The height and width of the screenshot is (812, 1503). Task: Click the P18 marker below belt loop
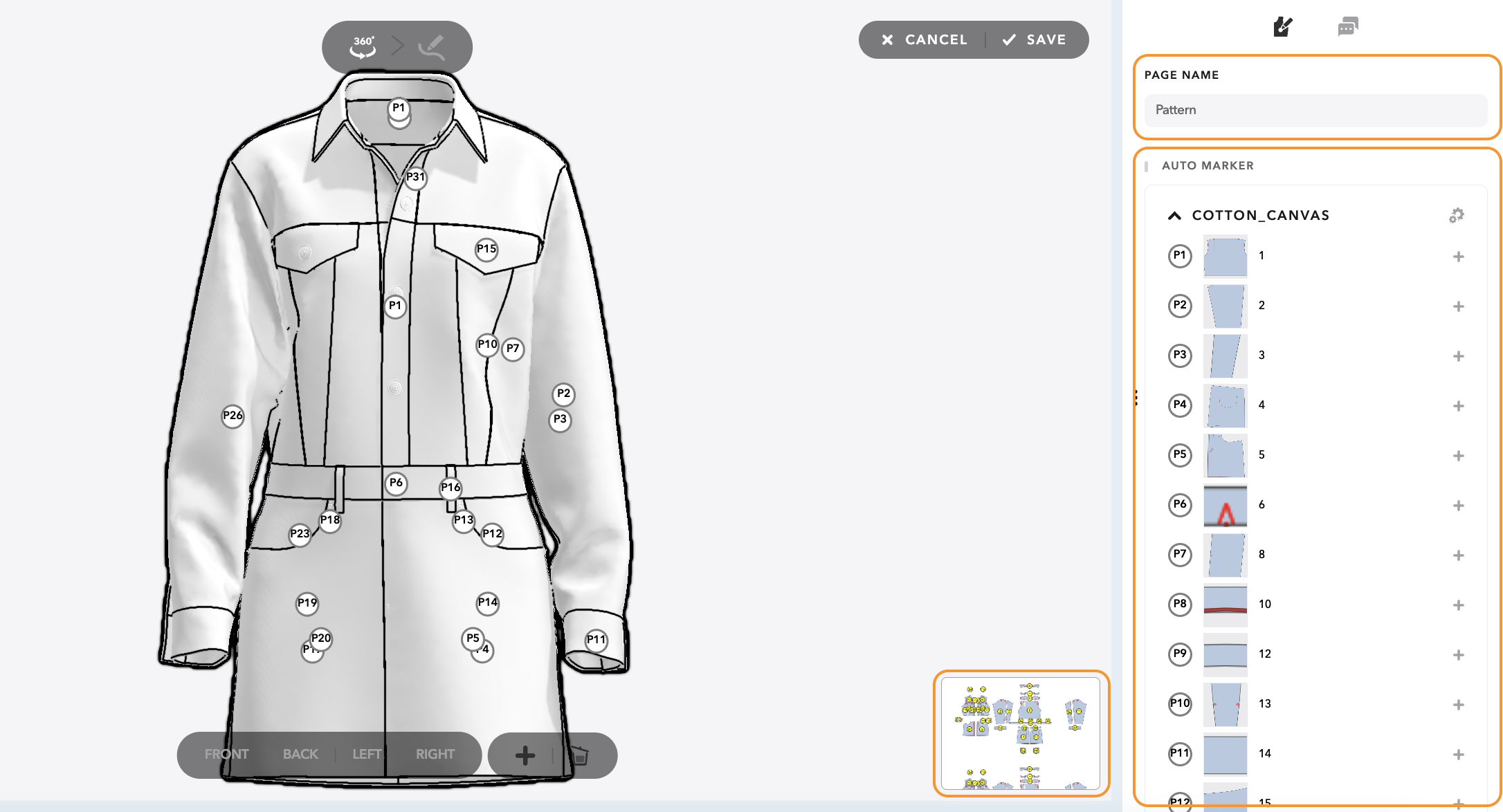tap(330, 521)
